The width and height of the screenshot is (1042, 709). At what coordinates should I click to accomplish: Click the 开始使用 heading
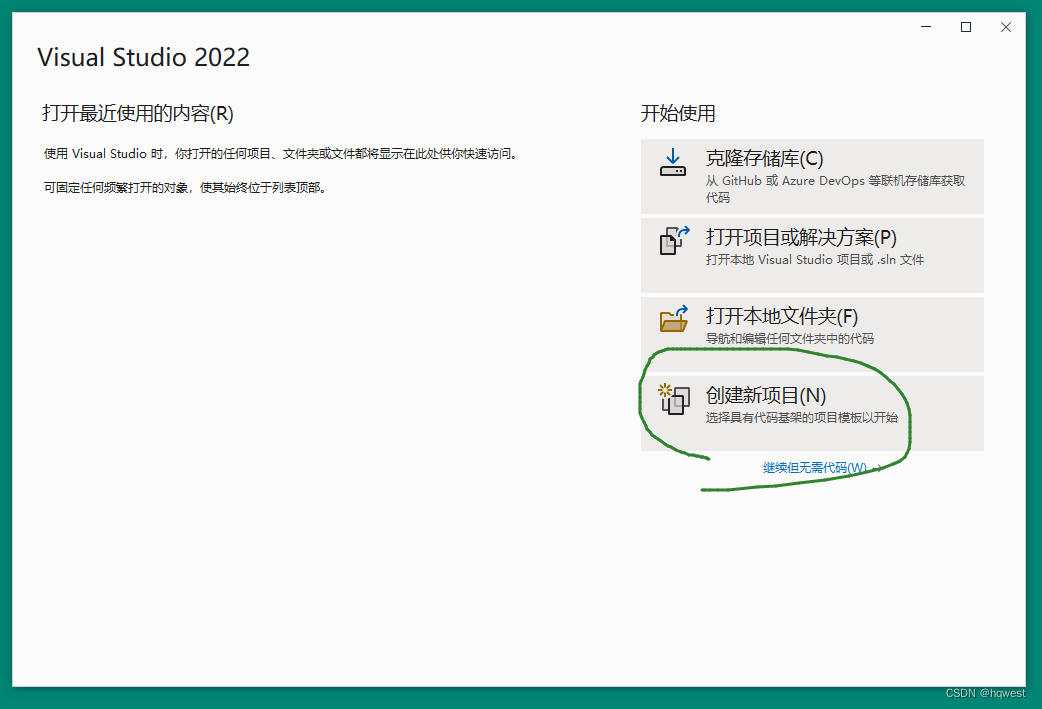[678, 113]
